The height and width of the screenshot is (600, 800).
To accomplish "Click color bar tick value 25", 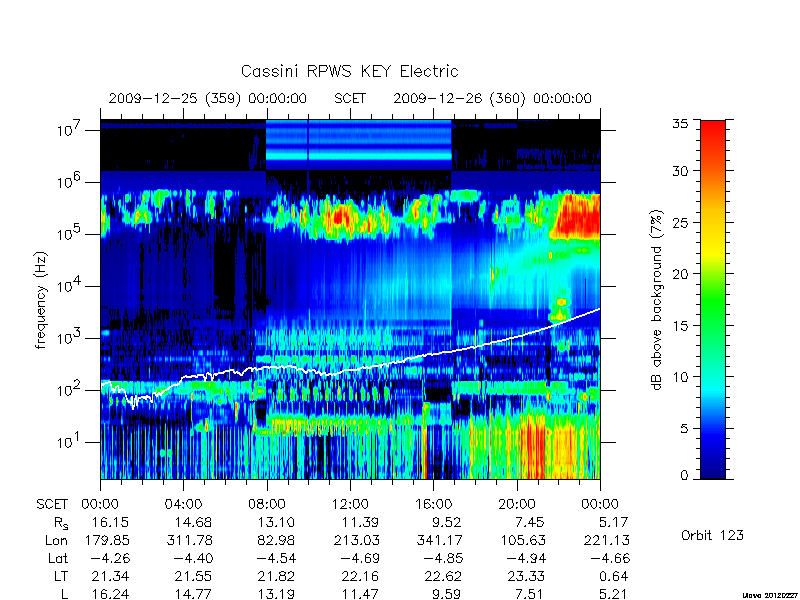I will [680, 222].
